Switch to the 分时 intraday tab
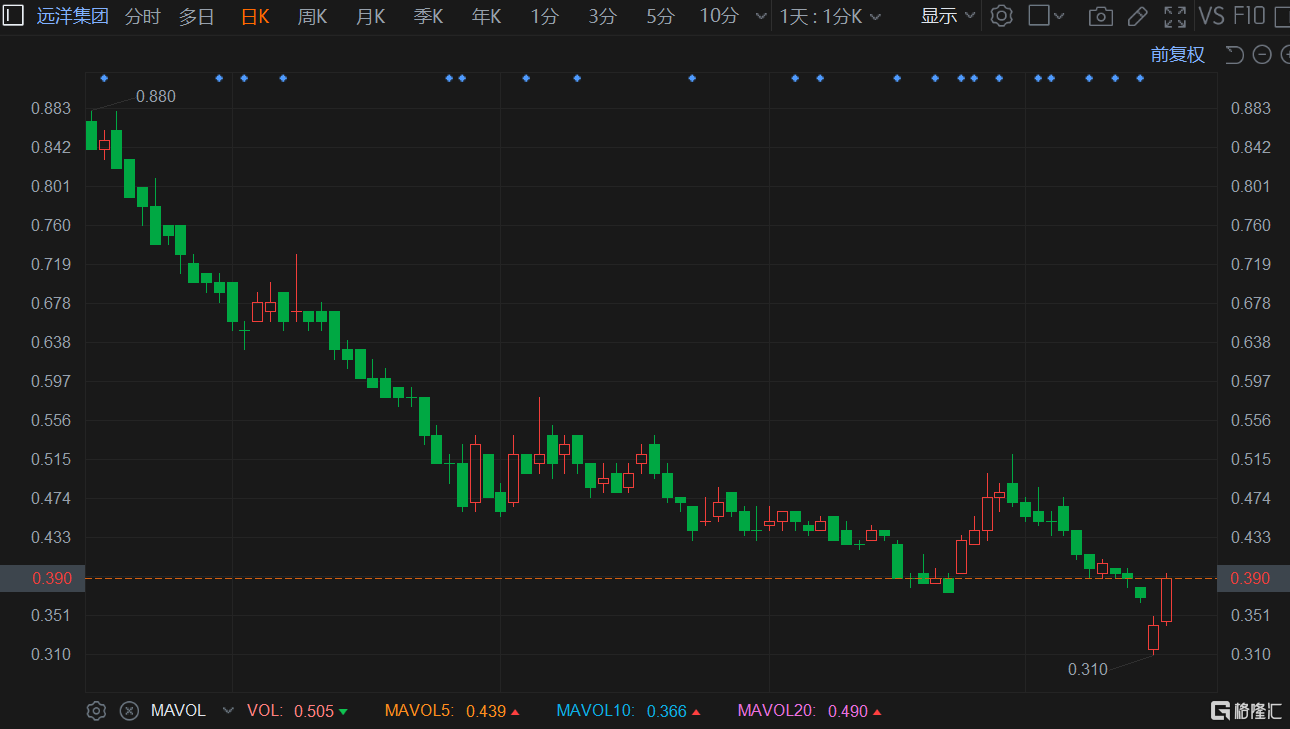This screenshot has height=729, width=1290. (142, 16)
